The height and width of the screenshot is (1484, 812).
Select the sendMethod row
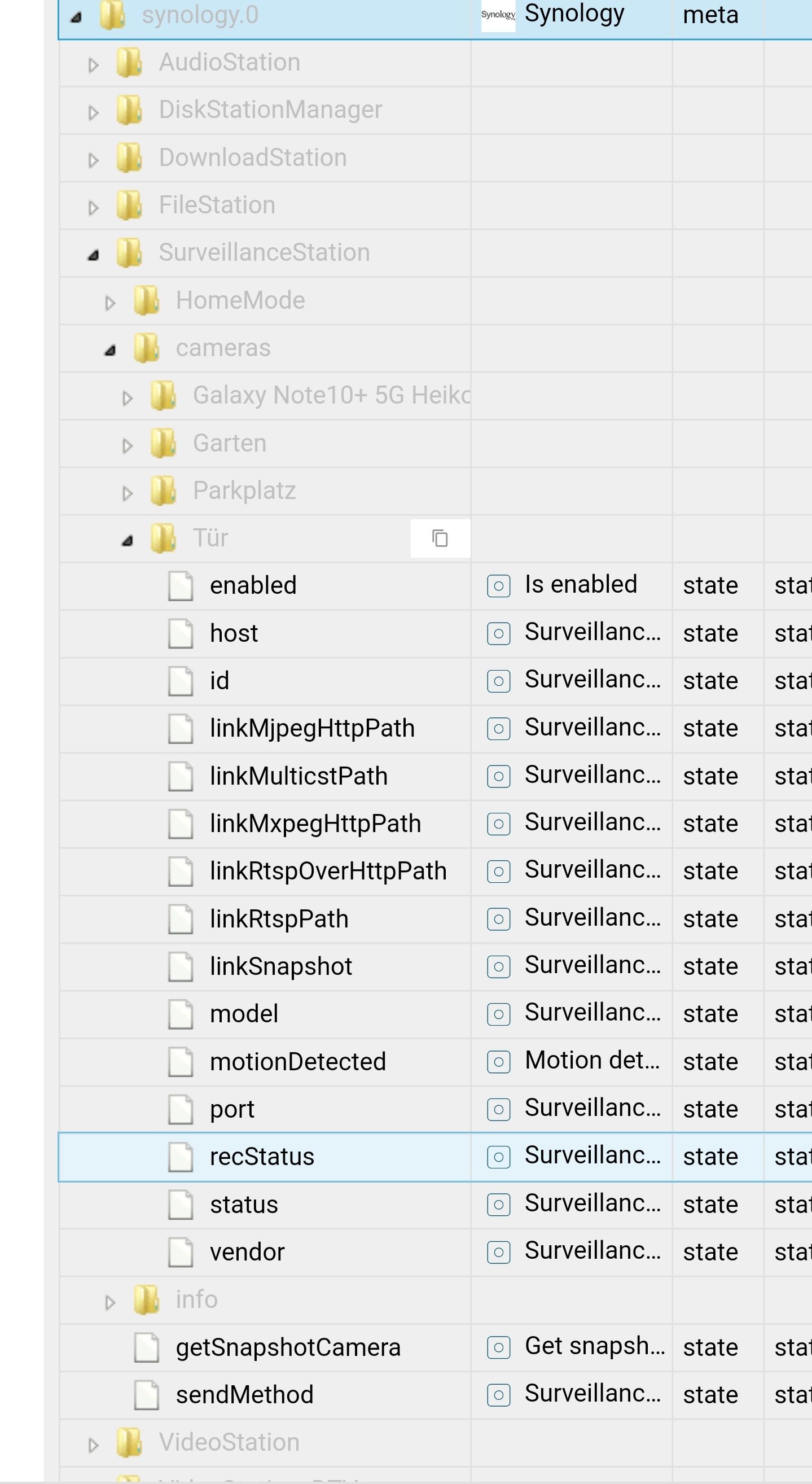[x=436, y=1395]
